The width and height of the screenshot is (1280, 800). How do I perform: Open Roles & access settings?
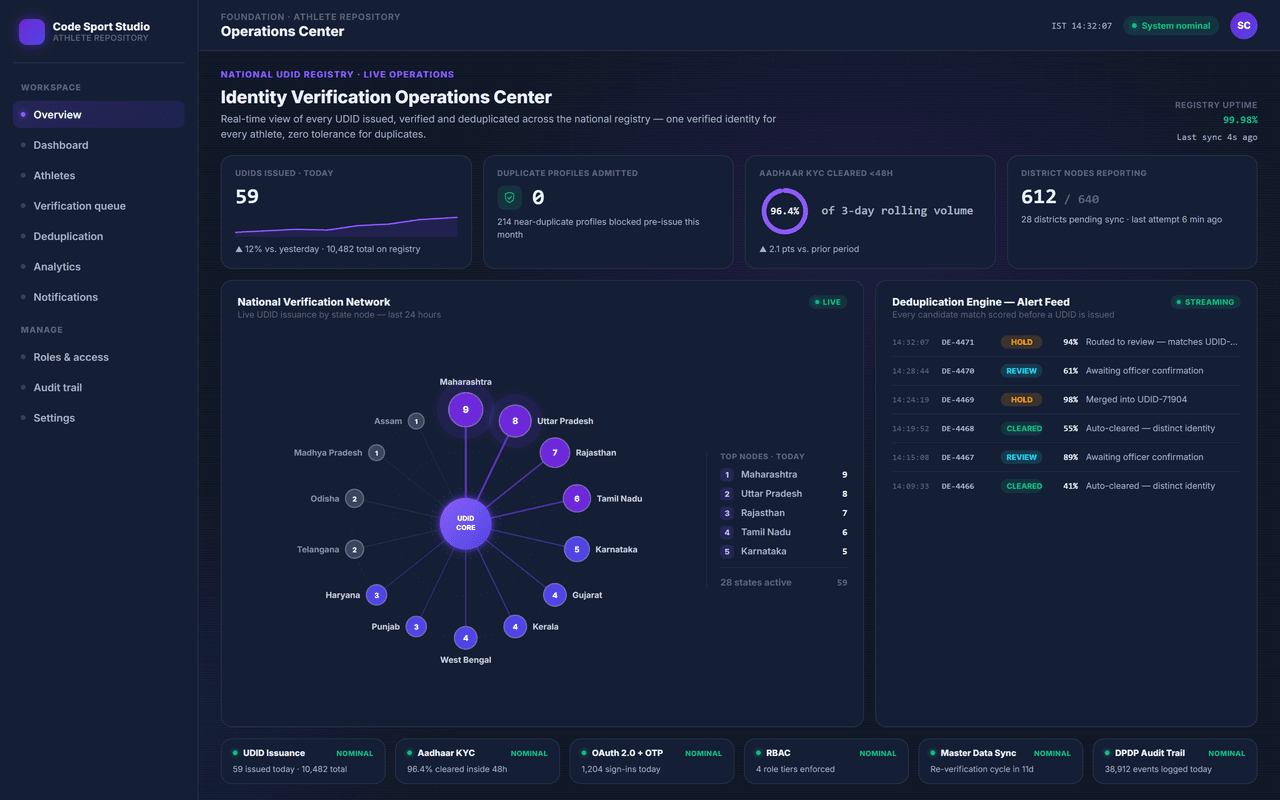point(99,357)
